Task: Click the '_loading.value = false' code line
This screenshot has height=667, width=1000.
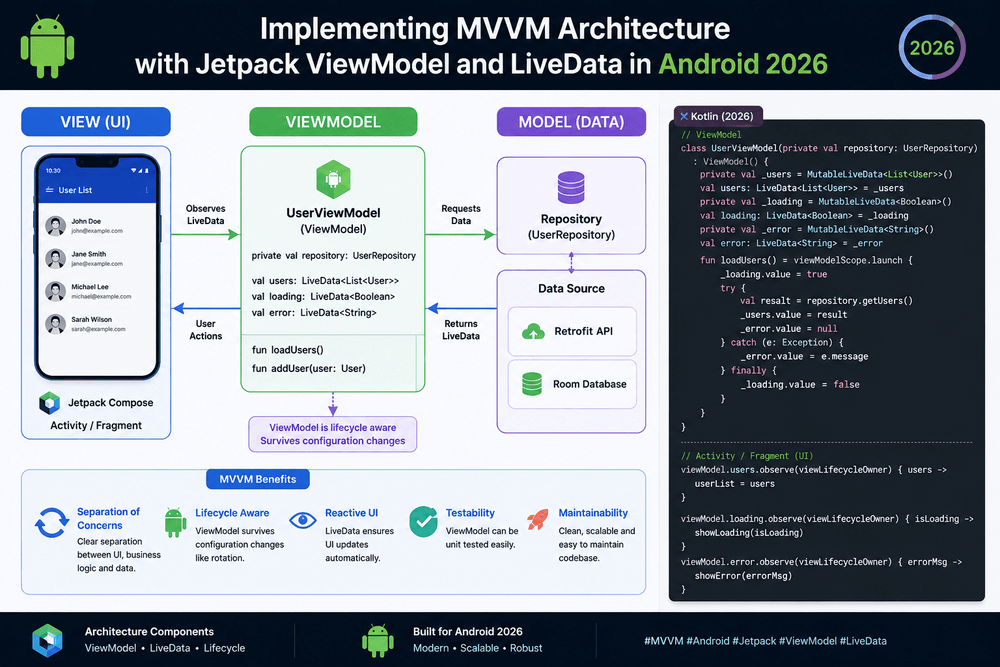Action: coord(800,385)
